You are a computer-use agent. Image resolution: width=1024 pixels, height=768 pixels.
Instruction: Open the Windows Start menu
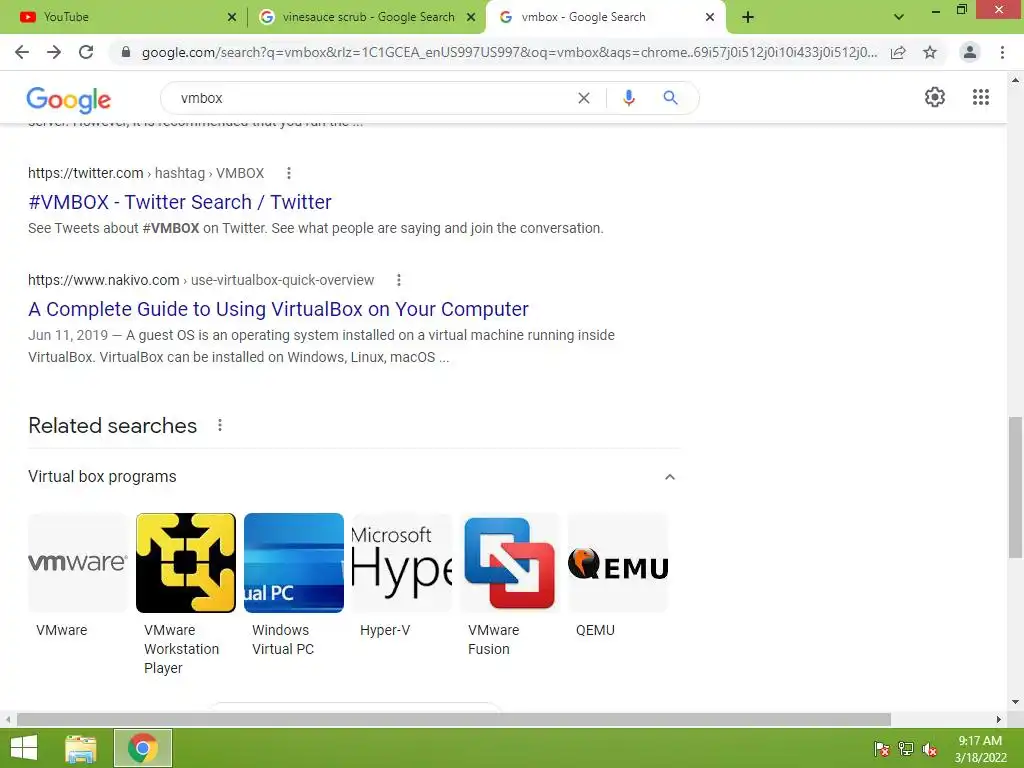tap(24, 748)
